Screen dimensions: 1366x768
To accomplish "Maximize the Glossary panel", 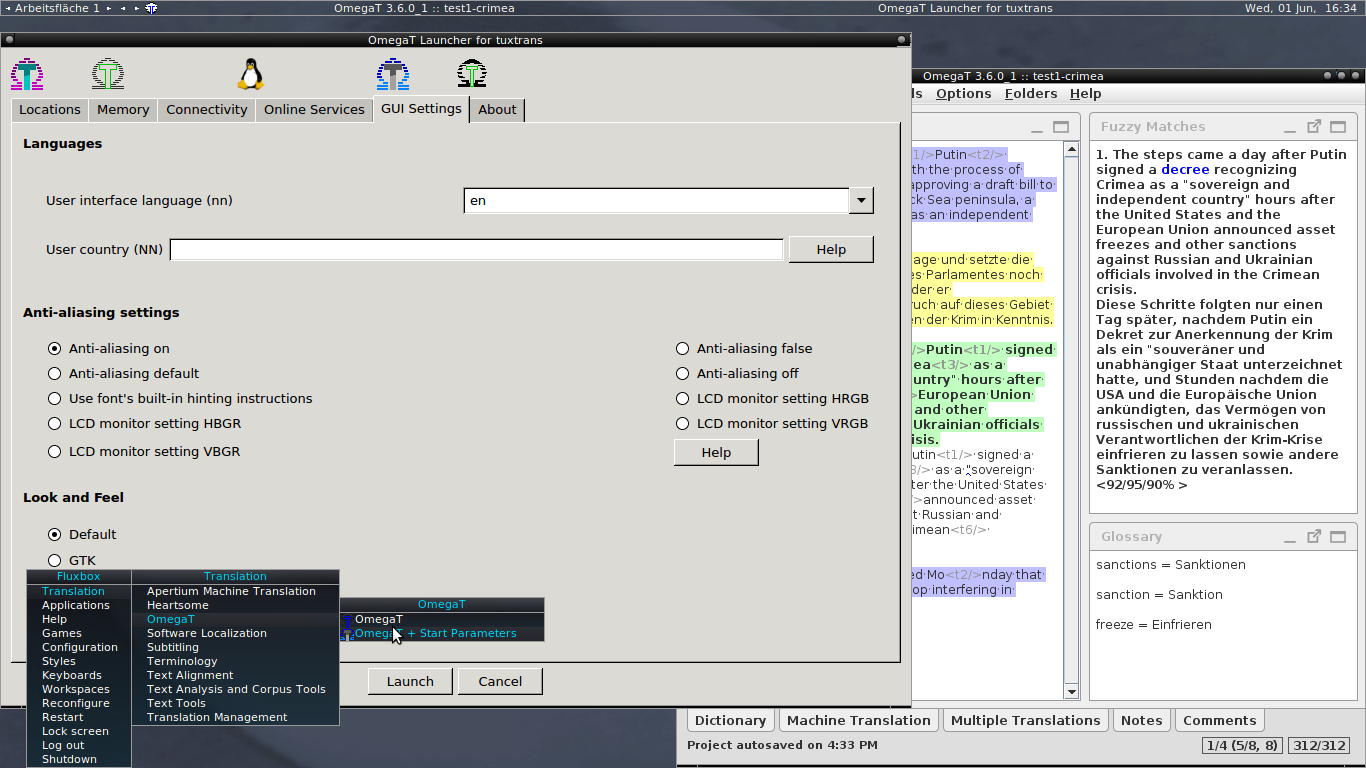I will click(1338, 537).
